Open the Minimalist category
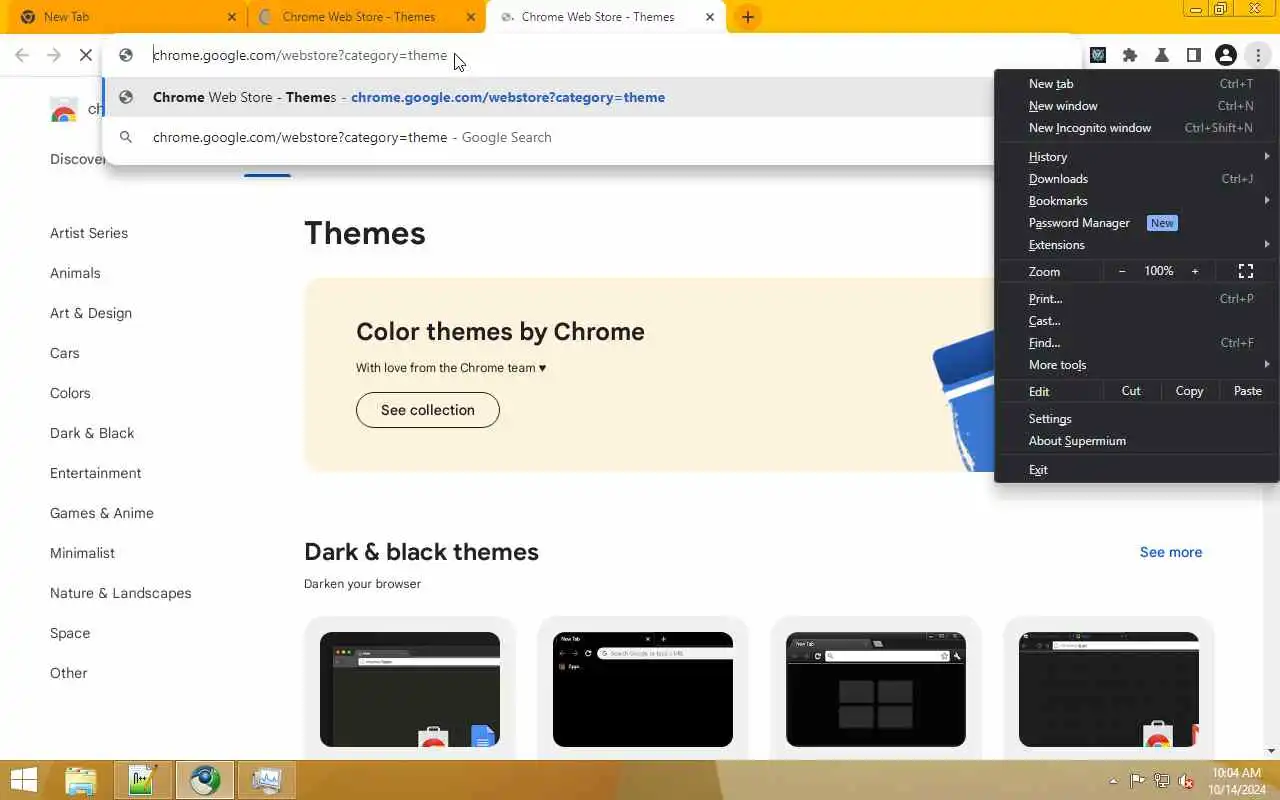 click(x=82, y=553)
